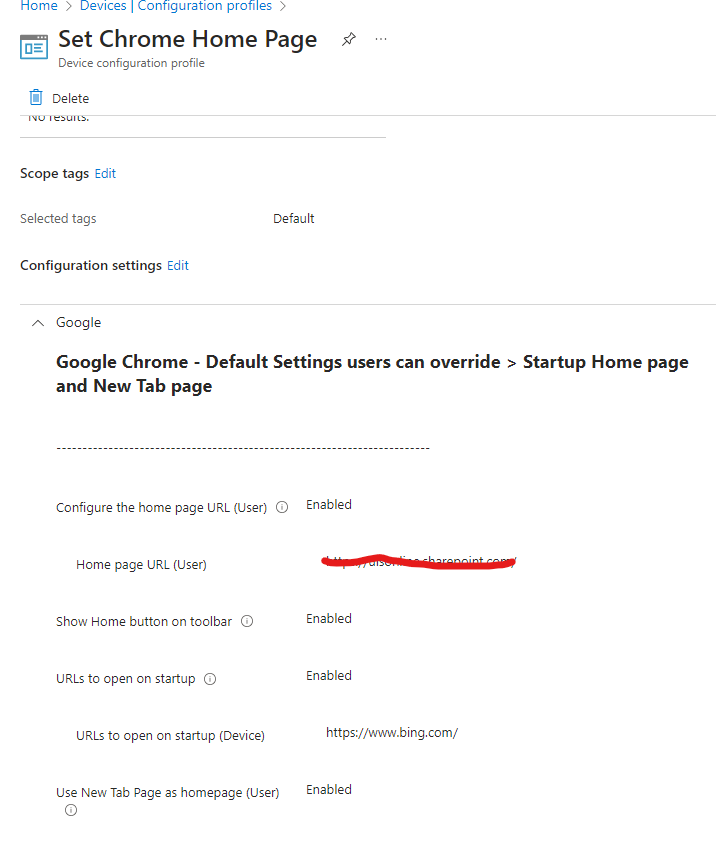Click the Selected tags label
This screenshot has width=716, height=856.
(58, 219)
